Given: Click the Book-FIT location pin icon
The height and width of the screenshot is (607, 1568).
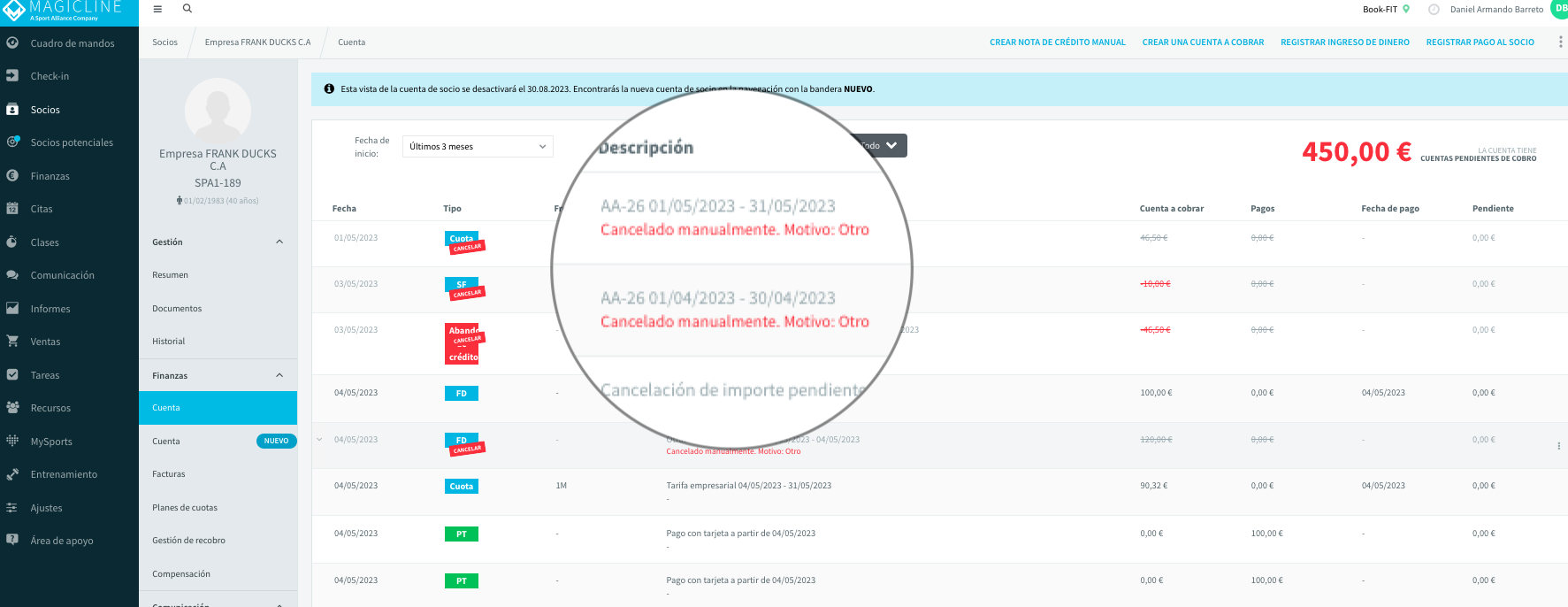Looking at the screenshot, I should point(1406,9).
